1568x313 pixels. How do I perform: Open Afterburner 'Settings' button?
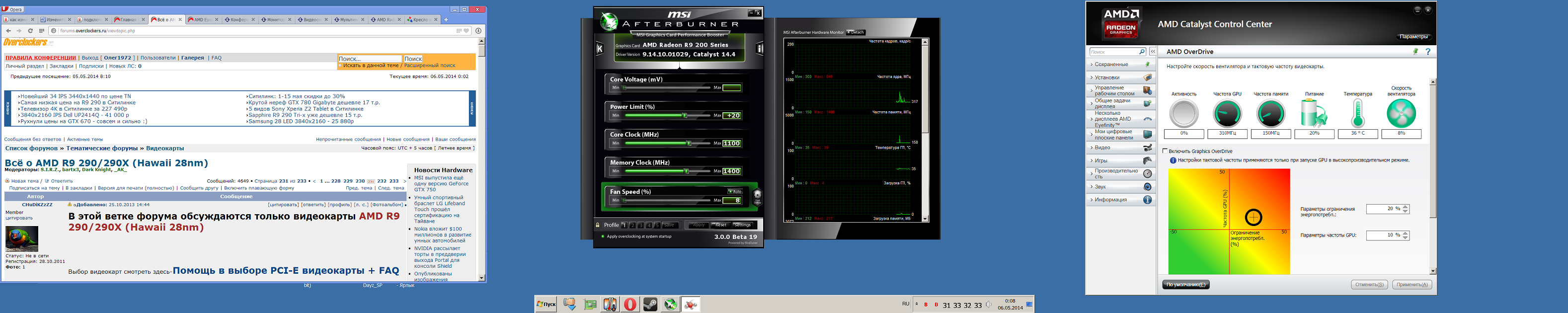pyautogui.click(x=743, y=225)
